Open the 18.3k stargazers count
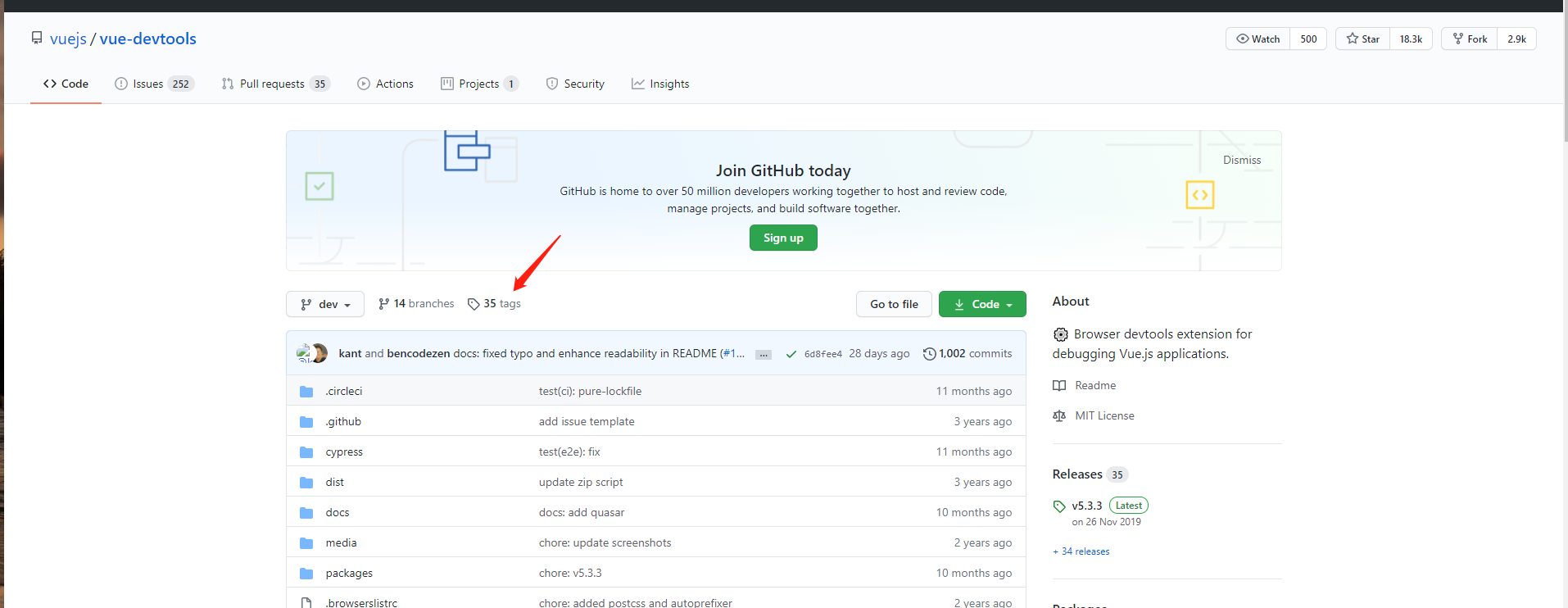1568x608 pixels. click(1411, 39)
